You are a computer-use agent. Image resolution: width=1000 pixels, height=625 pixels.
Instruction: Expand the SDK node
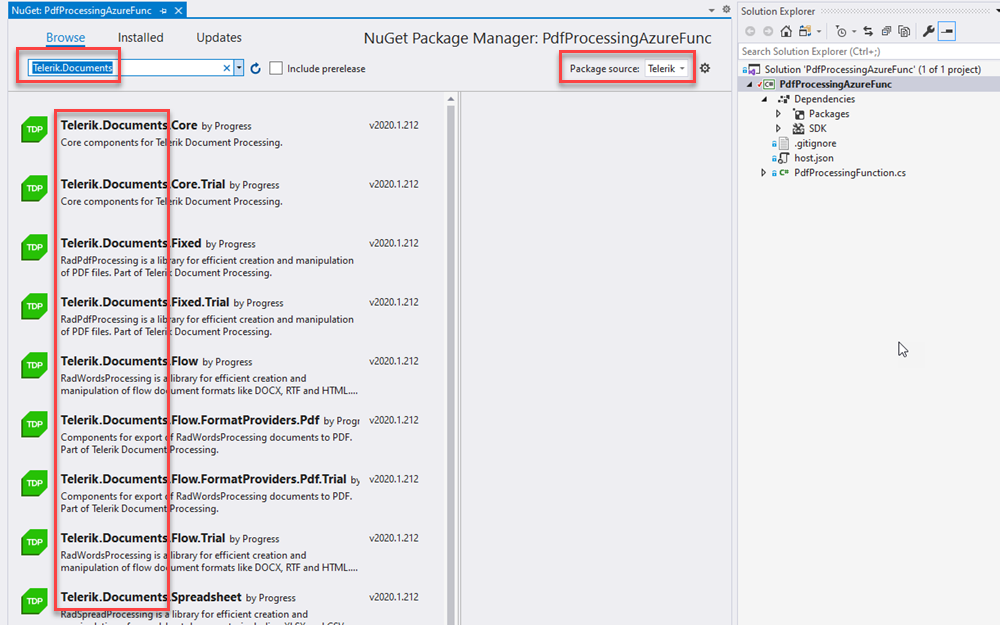[778, 128]
